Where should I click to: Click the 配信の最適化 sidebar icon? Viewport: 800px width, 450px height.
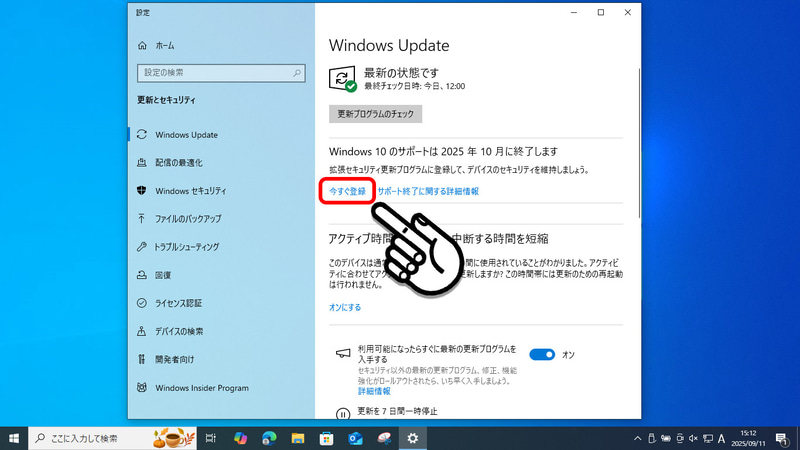tap(142, 163)
